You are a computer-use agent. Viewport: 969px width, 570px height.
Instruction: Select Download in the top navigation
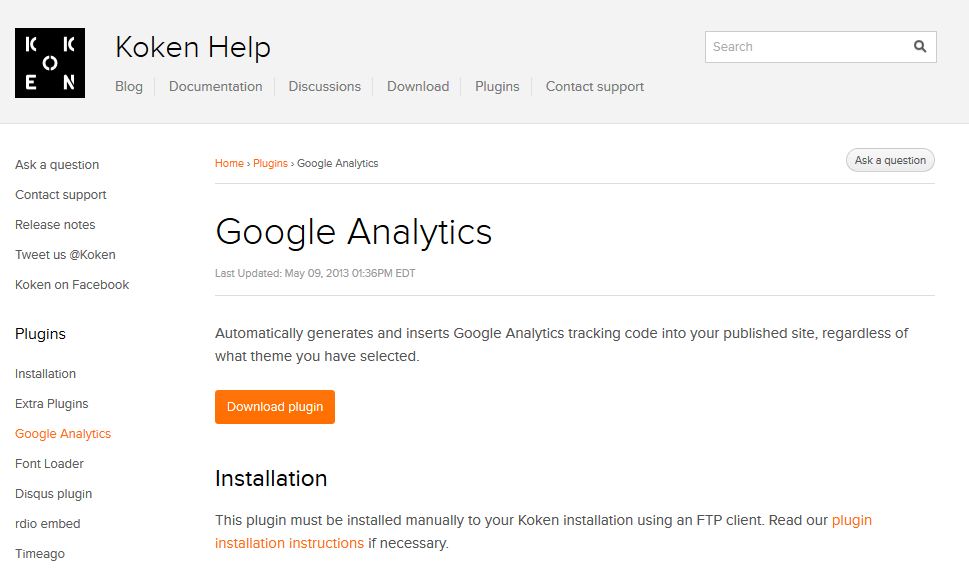click(x=418, y=87)
